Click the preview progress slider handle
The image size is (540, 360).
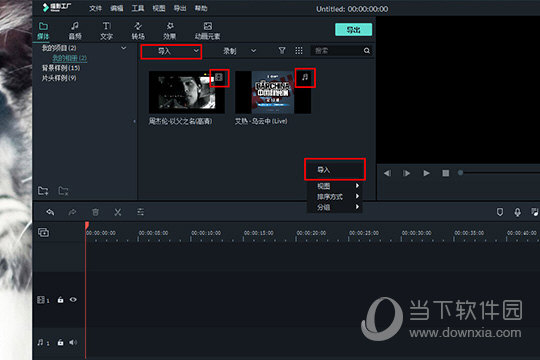[460, 173]
